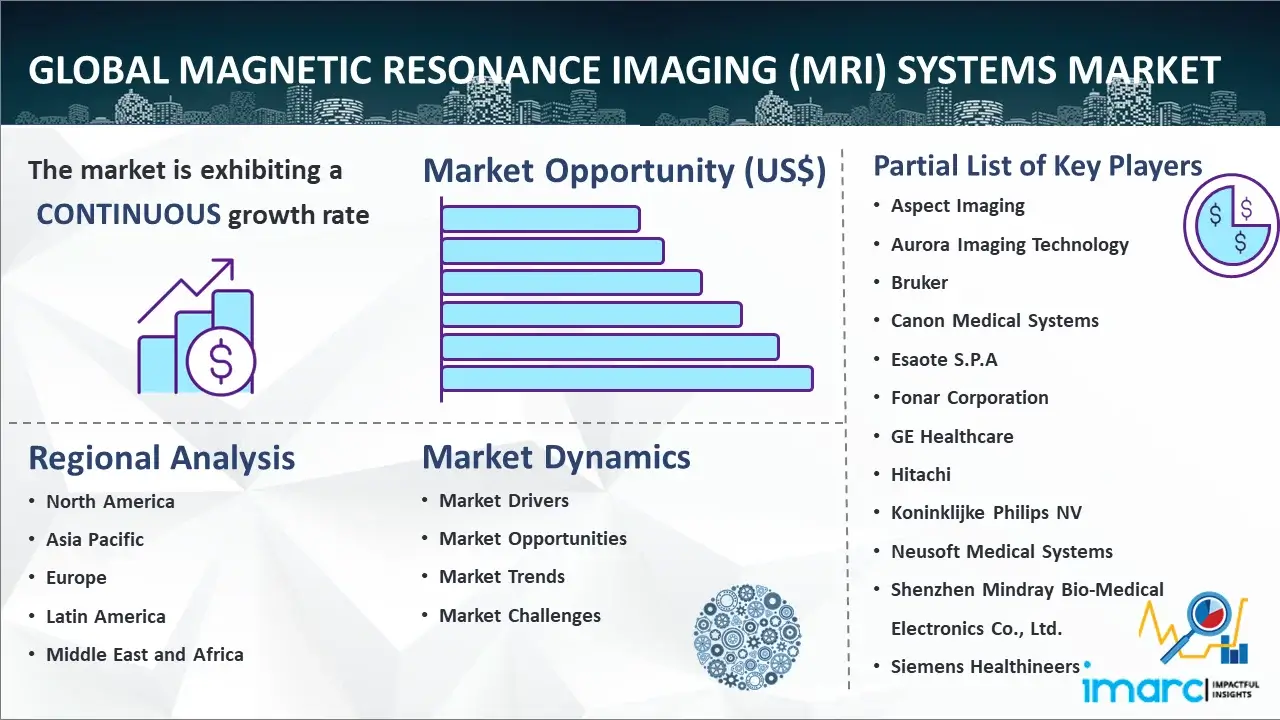The height and width of the screenshot is (720, 1280).
Task: Open the Market Drivers item
Action: pos(504,500)
